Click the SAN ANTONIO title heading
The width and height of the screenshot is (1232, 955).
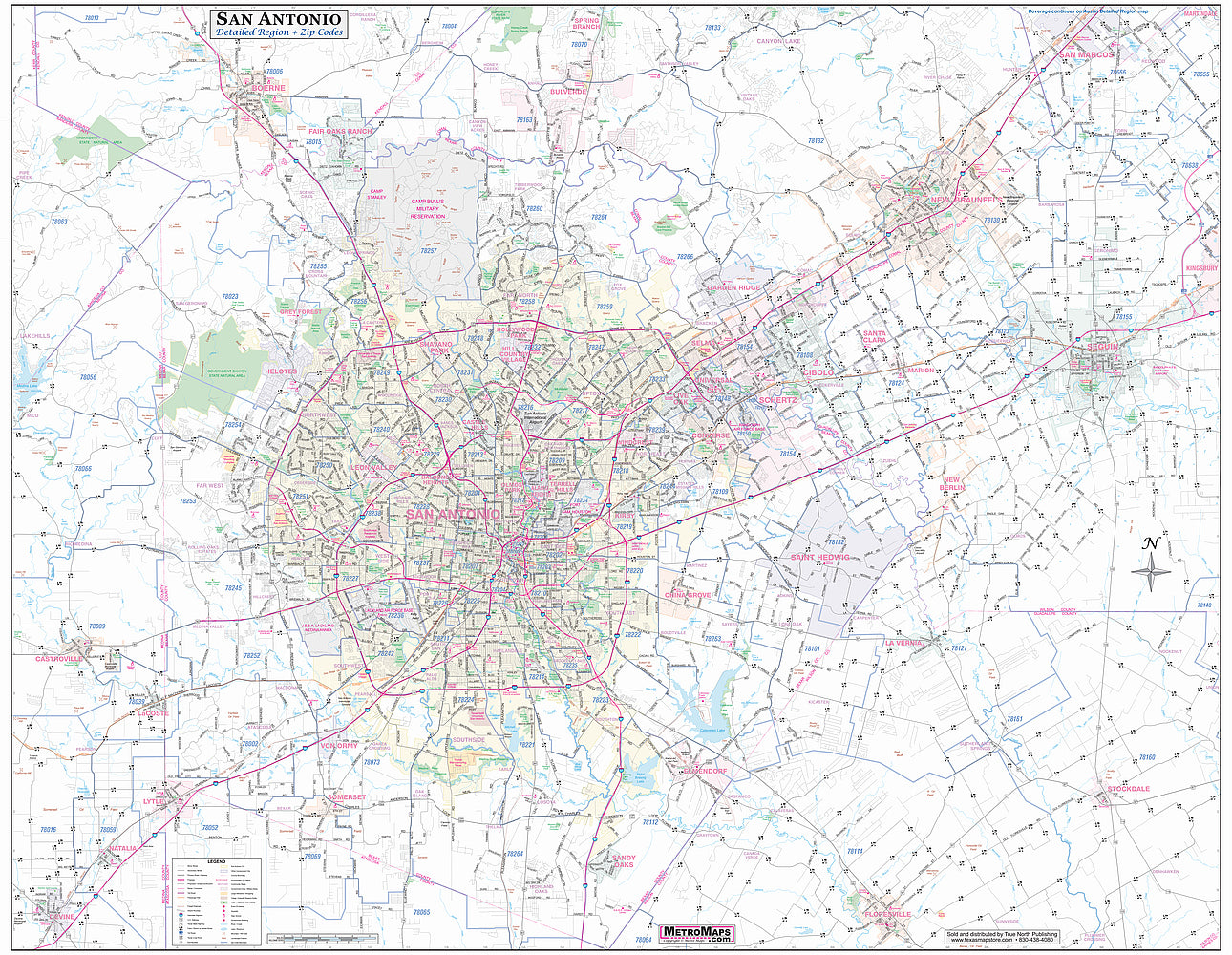[x=278, y=18]
